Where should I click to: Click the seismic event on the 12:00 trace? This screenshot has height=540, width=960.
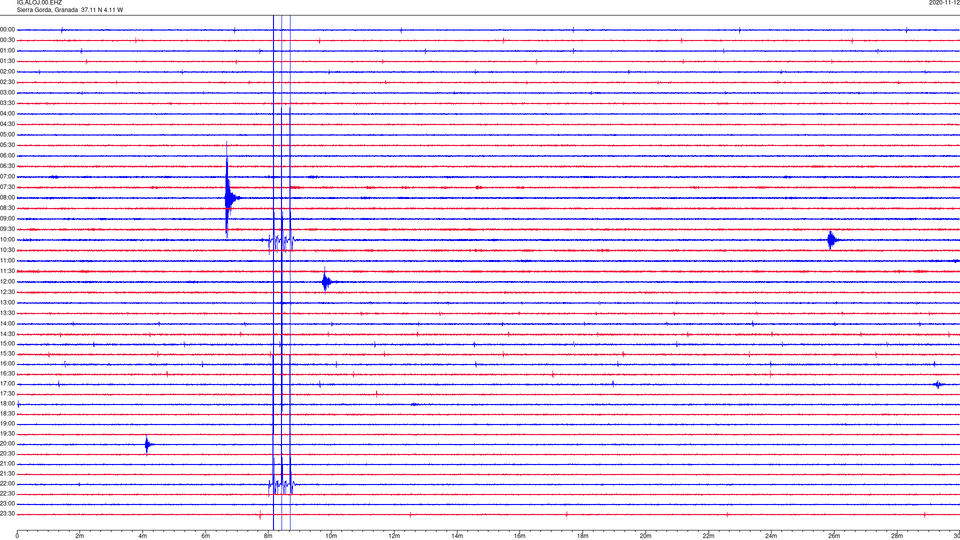click(x=327, y=282)
